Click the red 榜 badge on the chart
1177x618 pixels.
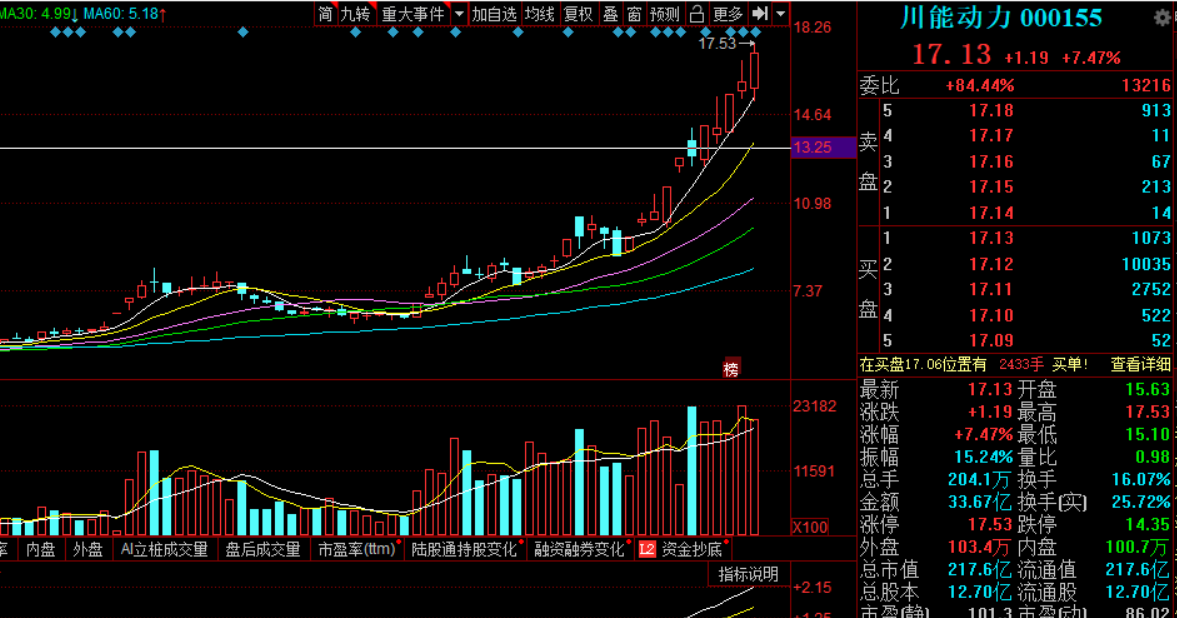[x=731, y=369]
